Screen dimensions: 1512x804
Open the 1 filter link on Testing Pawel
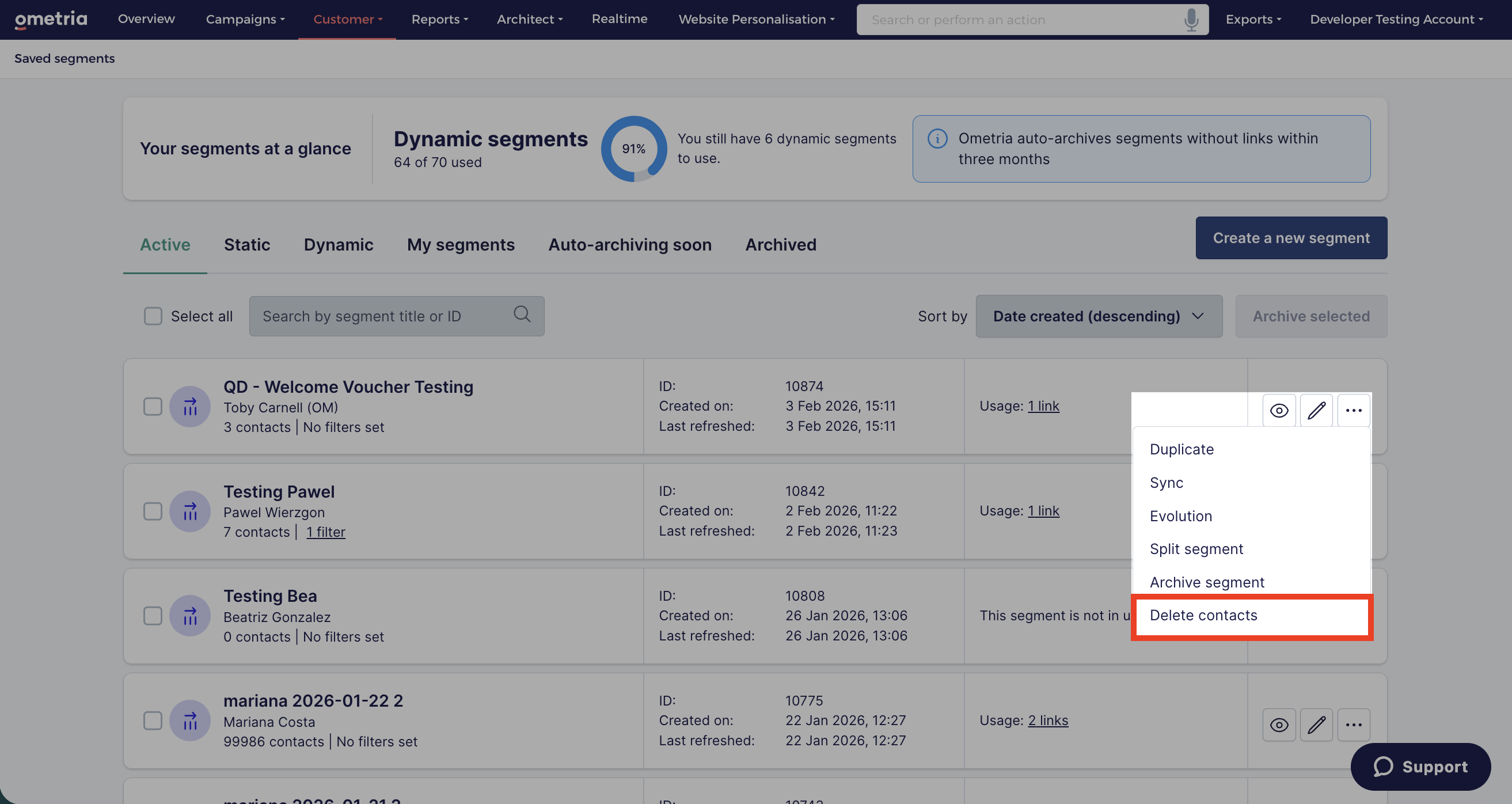click(x=326, y=532)
